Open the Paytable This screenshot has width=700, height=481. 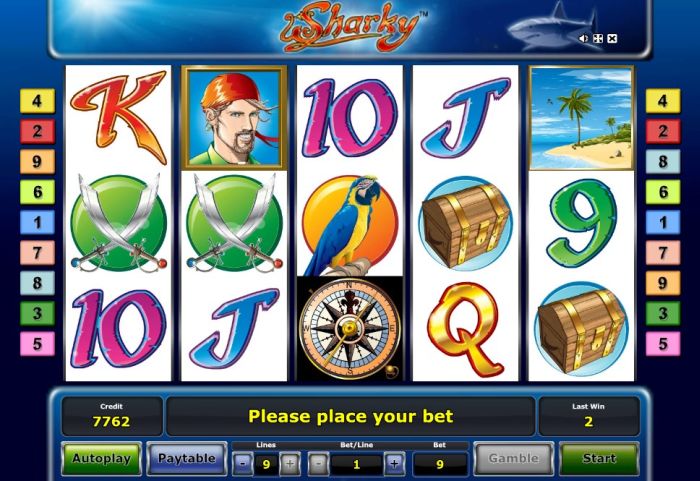187,459
